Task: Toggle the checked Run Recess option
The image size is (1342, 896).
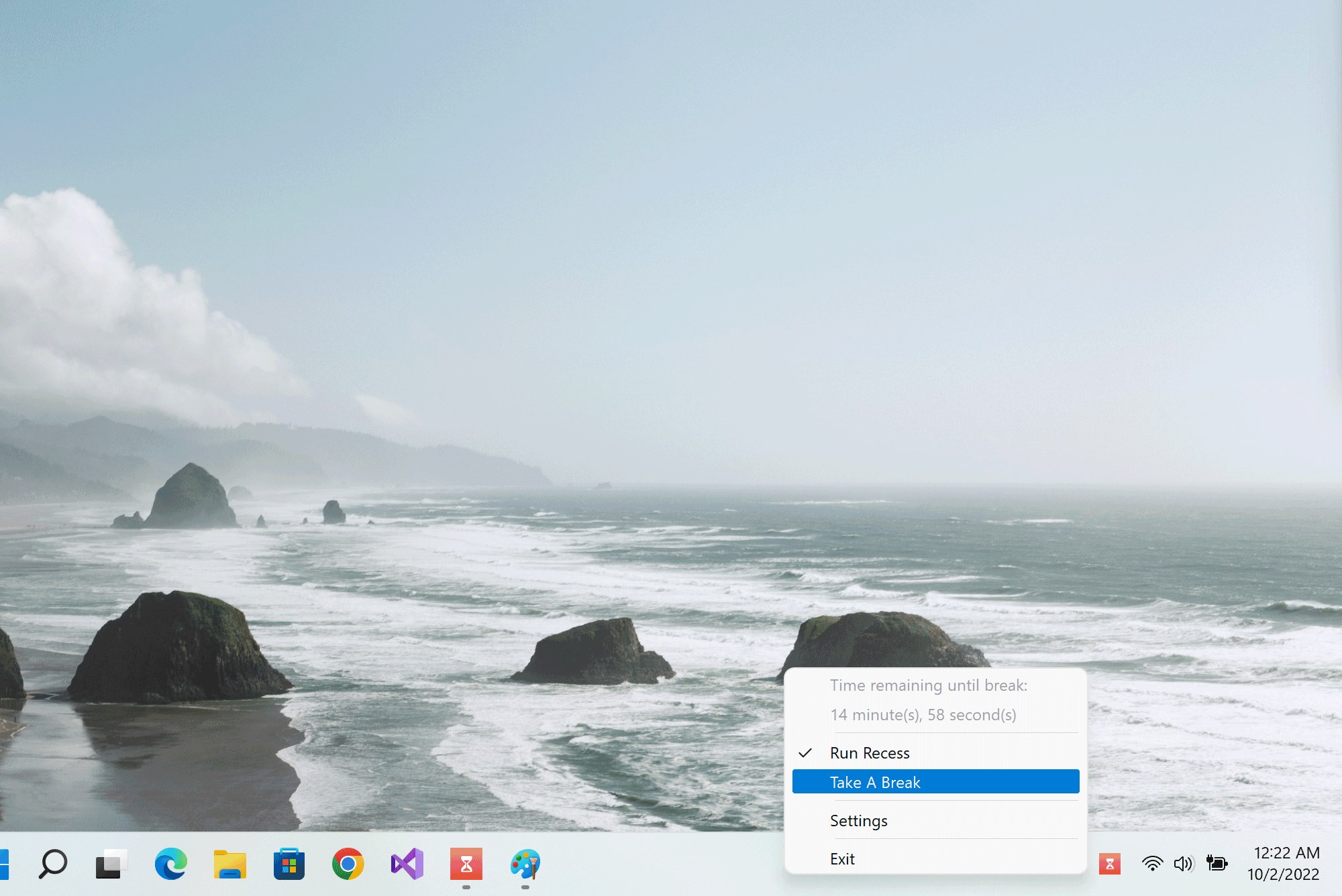Action: pos(870,753)
